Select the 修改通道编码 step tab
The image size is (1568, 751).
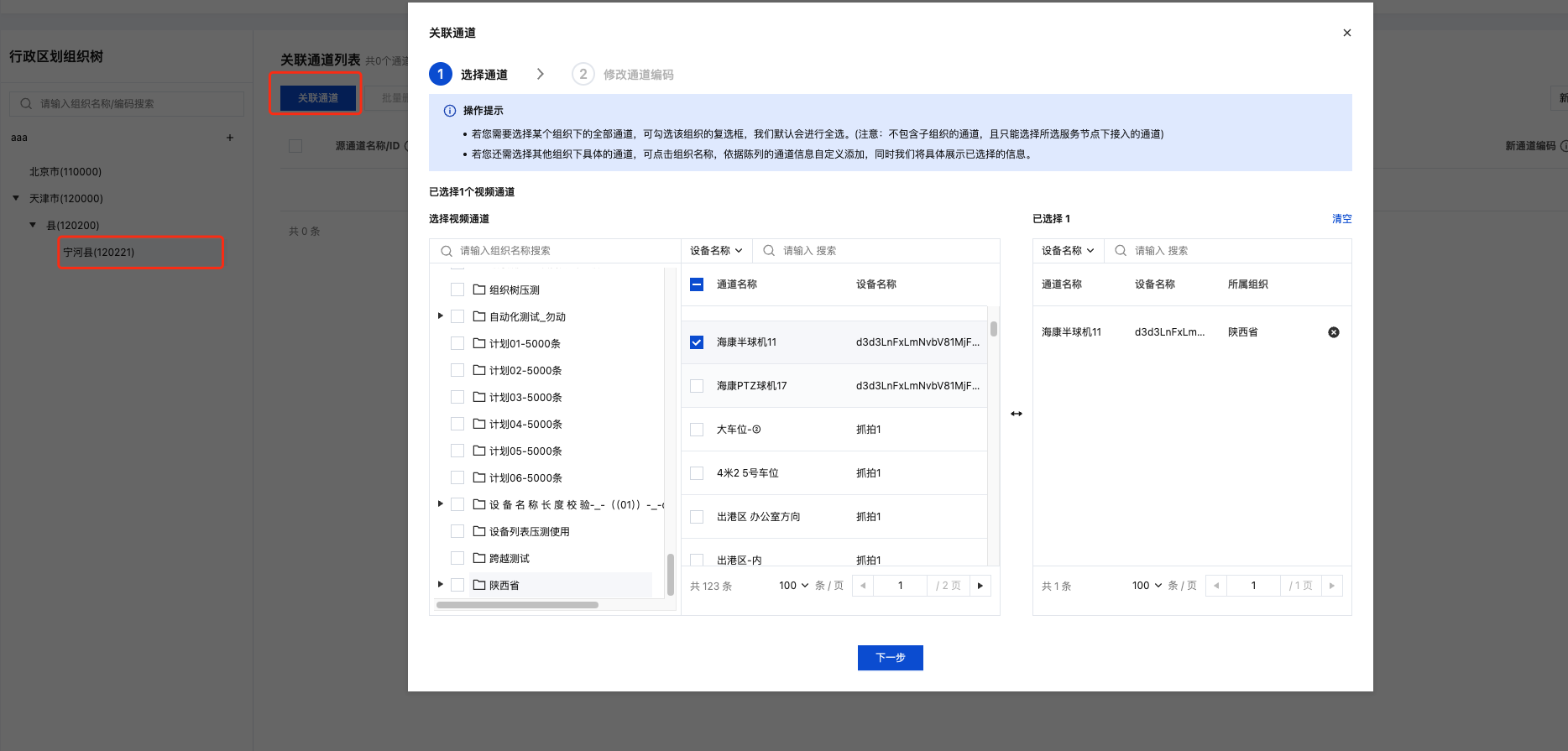[x=623, y=75]
